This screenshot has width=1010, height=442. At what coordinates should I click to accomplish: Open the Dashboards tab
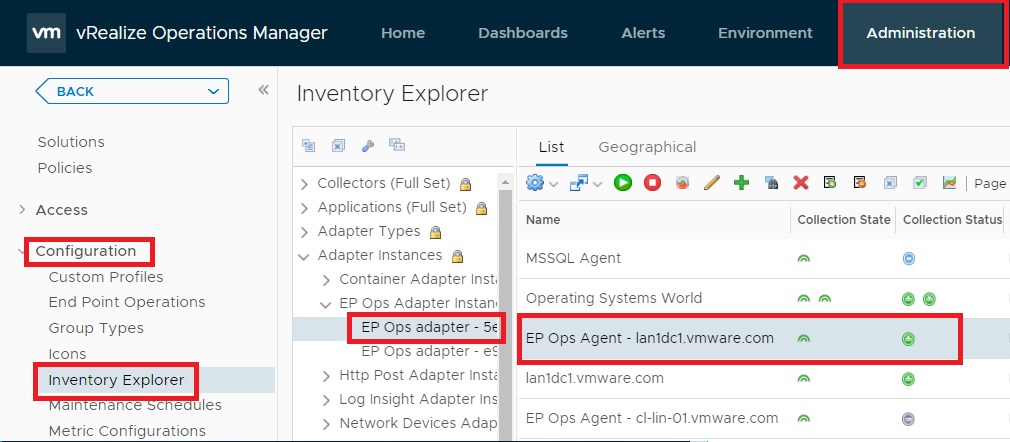[523, 33]
